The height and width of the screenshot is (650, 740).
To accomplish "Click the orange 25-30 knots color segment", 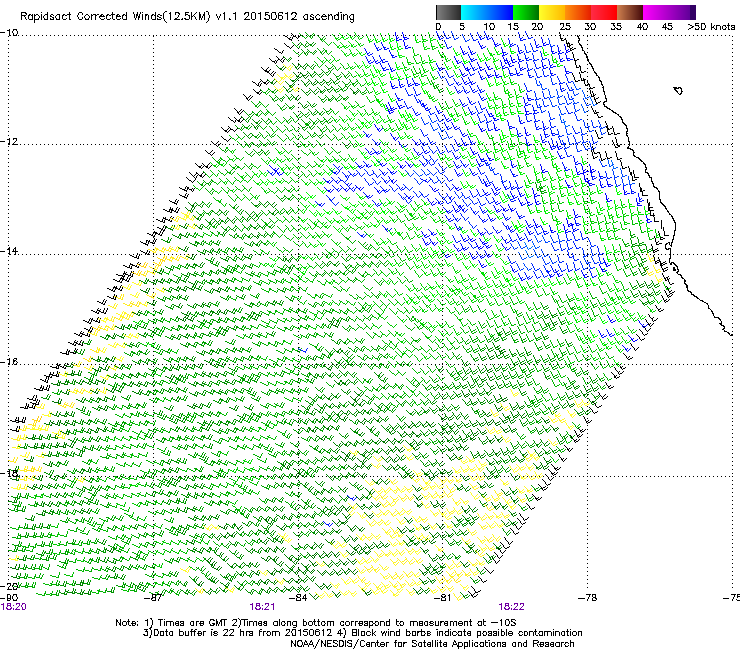I will (578, 12).
